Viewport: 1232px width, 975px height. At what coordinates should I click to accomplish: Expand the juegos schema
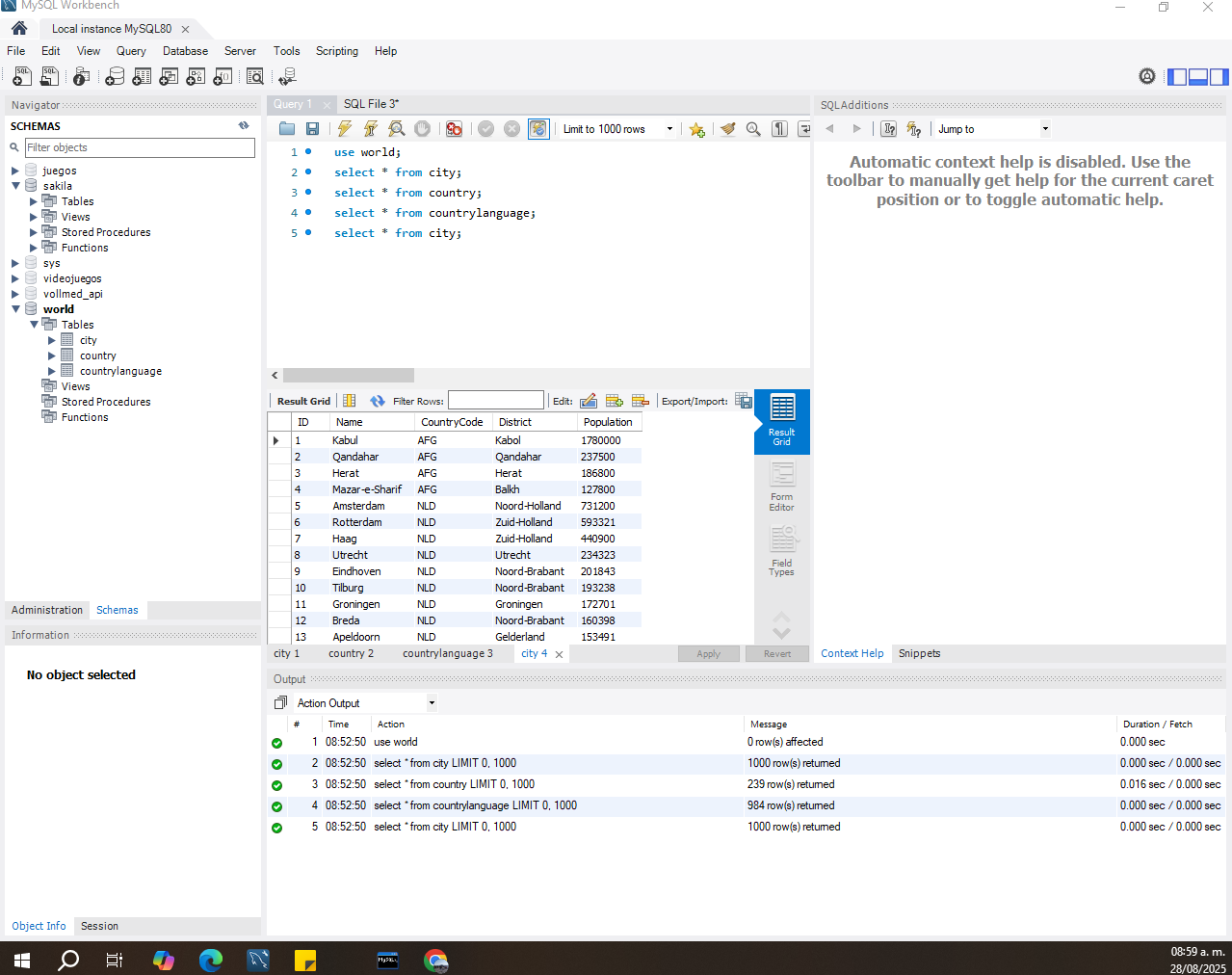(15, 171)
